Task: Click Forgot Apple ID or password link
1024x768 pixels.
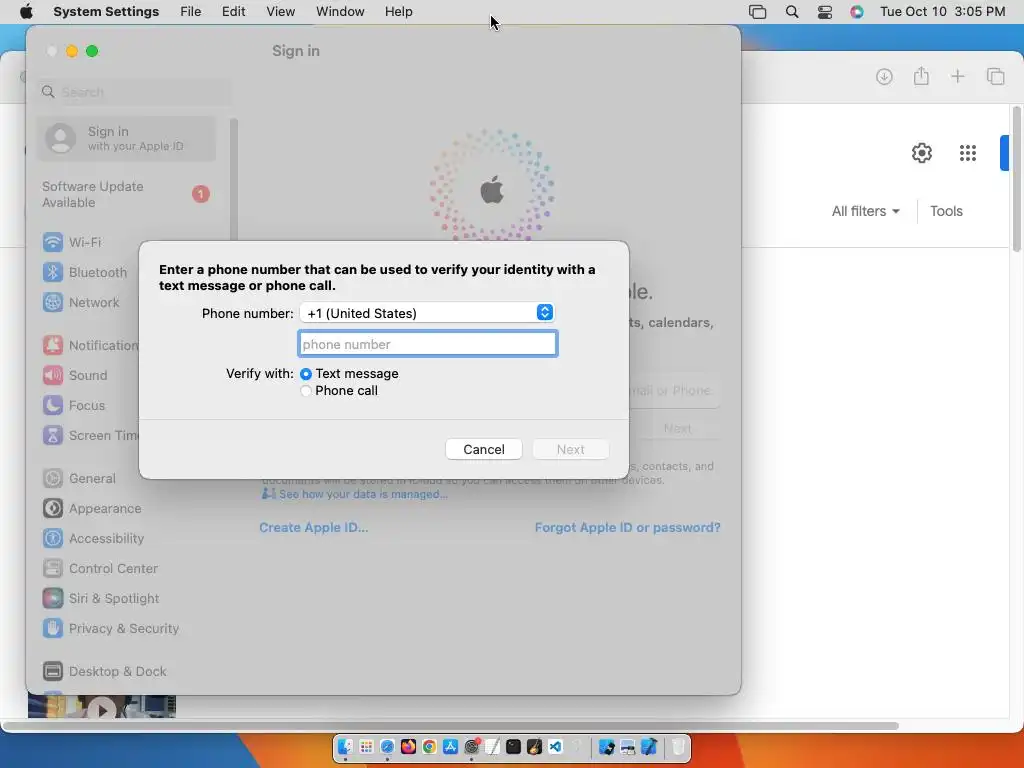Action: click(x=627, y=528)
